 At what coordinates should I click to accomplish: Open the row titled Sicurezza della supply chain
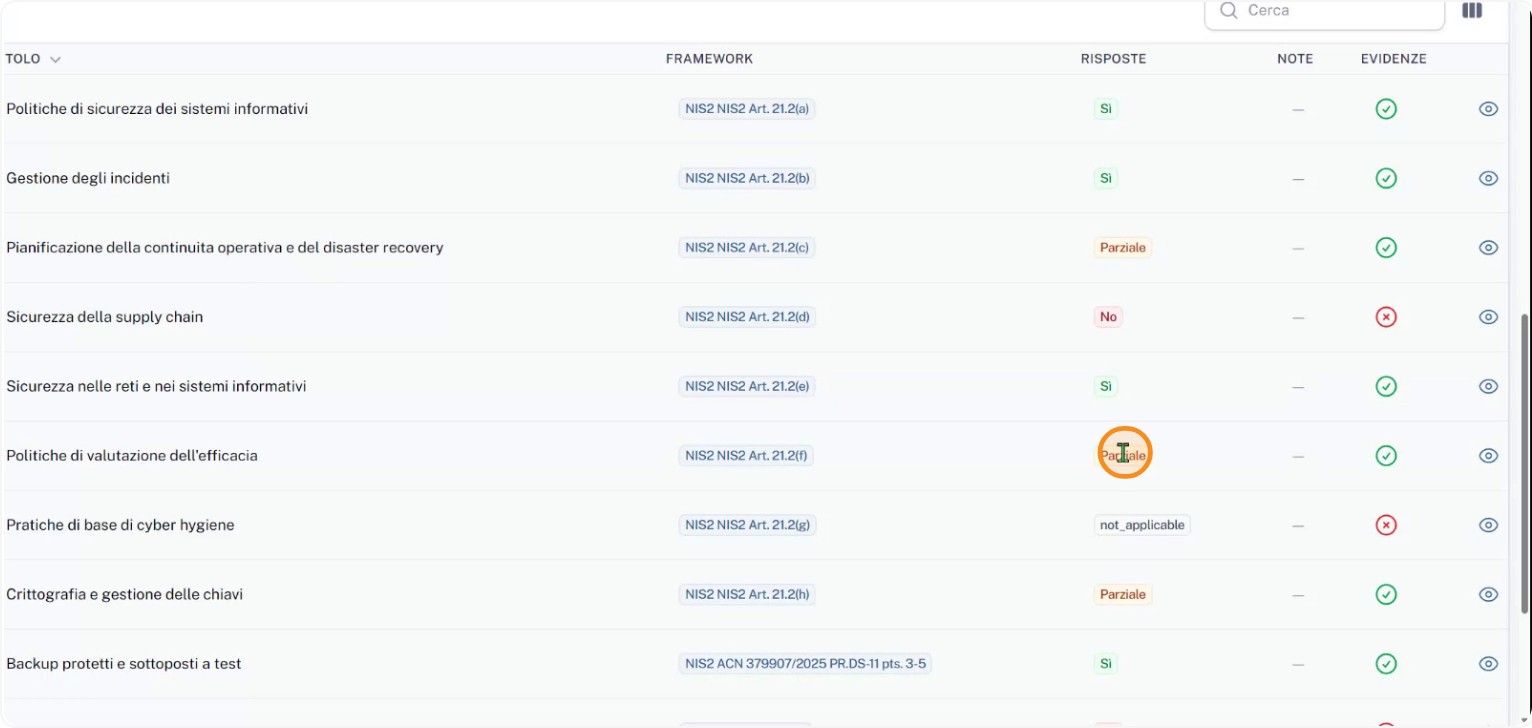click(105, 317)
